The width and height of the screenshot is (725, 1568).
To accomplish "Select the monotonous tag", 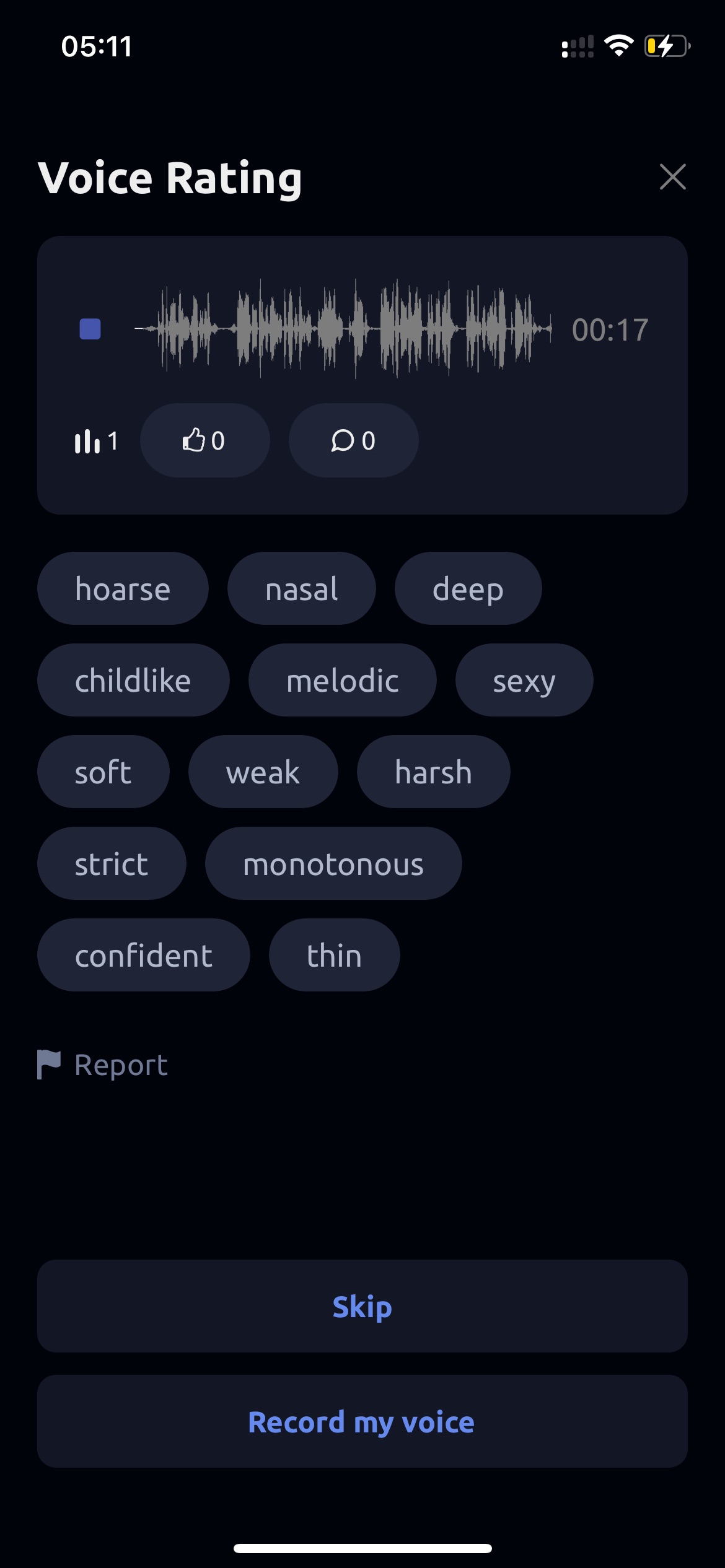I will tap(333, 863).
